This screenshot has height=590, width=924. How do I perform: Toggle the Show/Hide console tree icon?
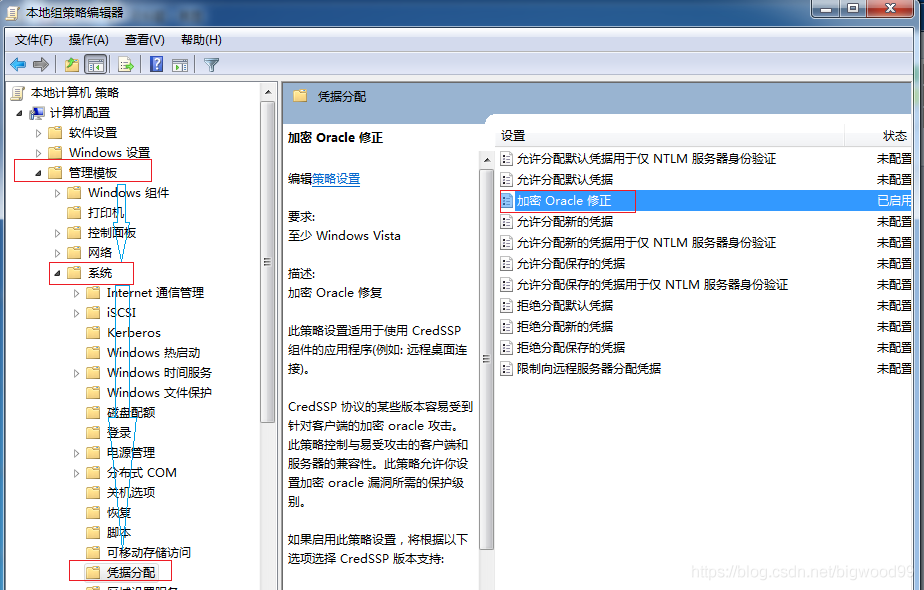[95, 64]
